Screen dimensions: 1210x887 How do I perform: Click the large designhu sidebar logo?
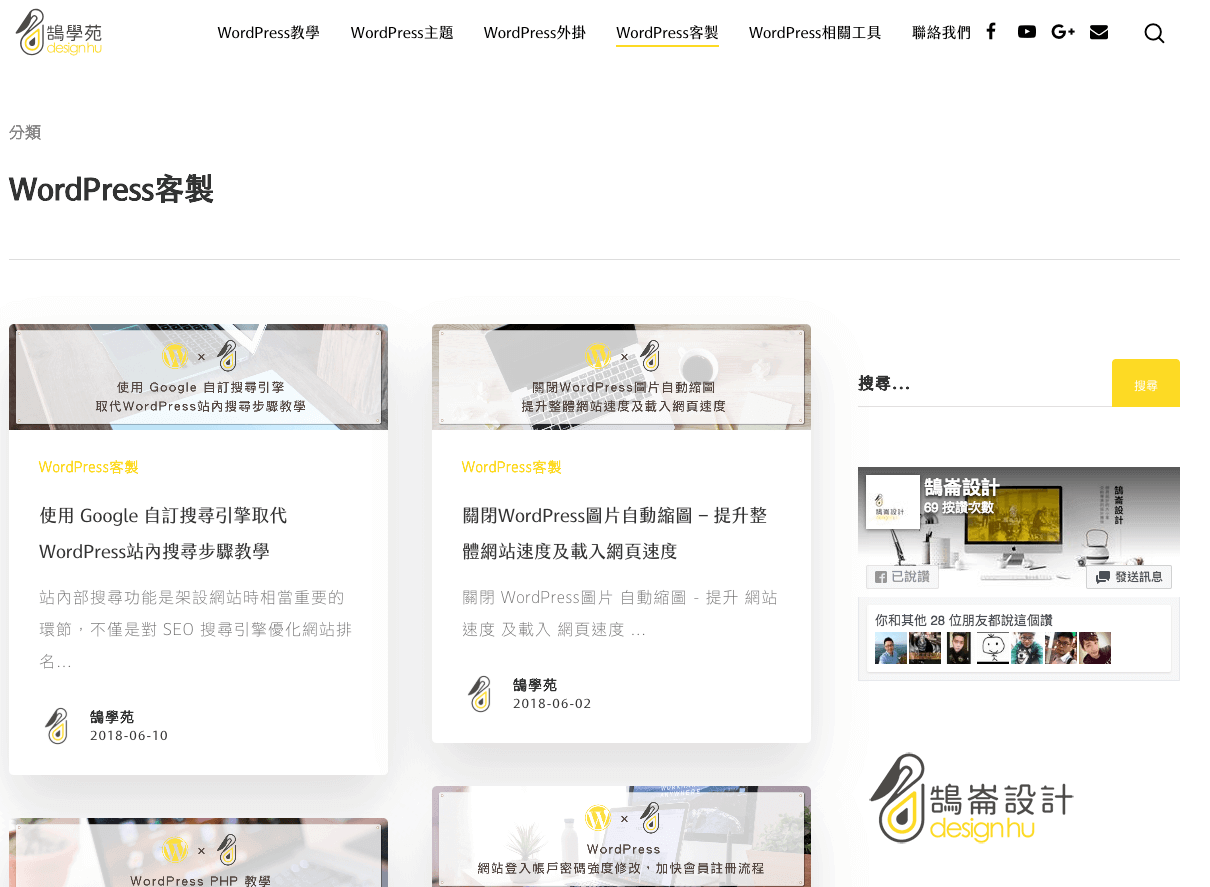(x=971, y=798)
